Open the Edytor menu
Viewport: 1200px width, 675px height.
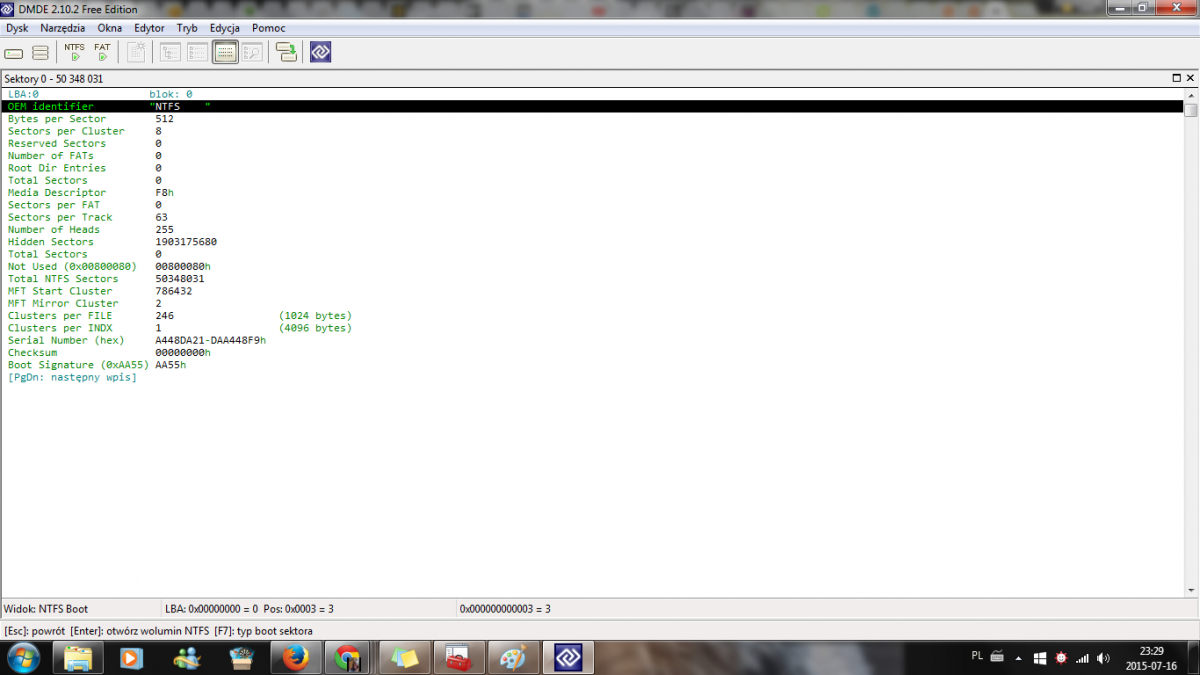(x=149, y=28)
